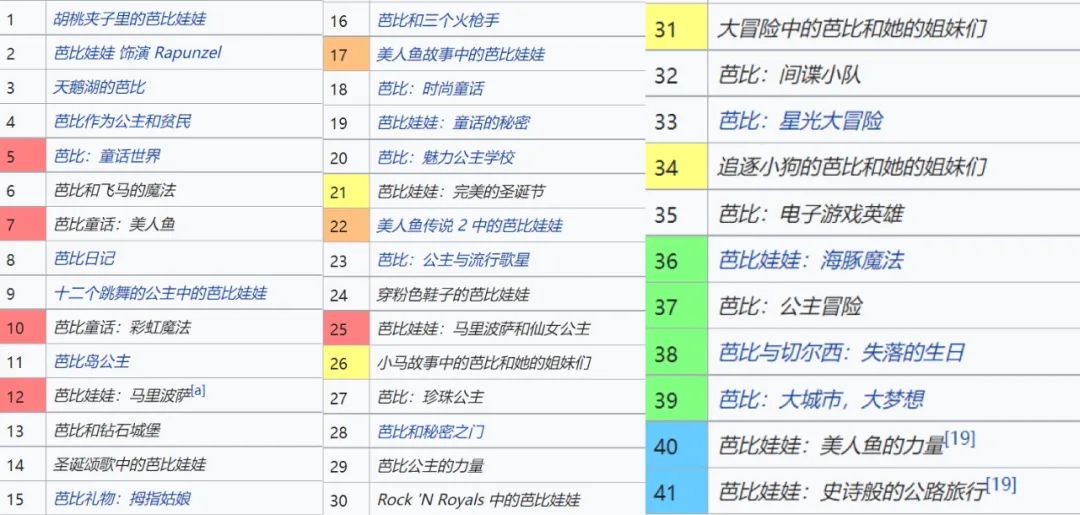Click blue number cell 40

(676, 447)
